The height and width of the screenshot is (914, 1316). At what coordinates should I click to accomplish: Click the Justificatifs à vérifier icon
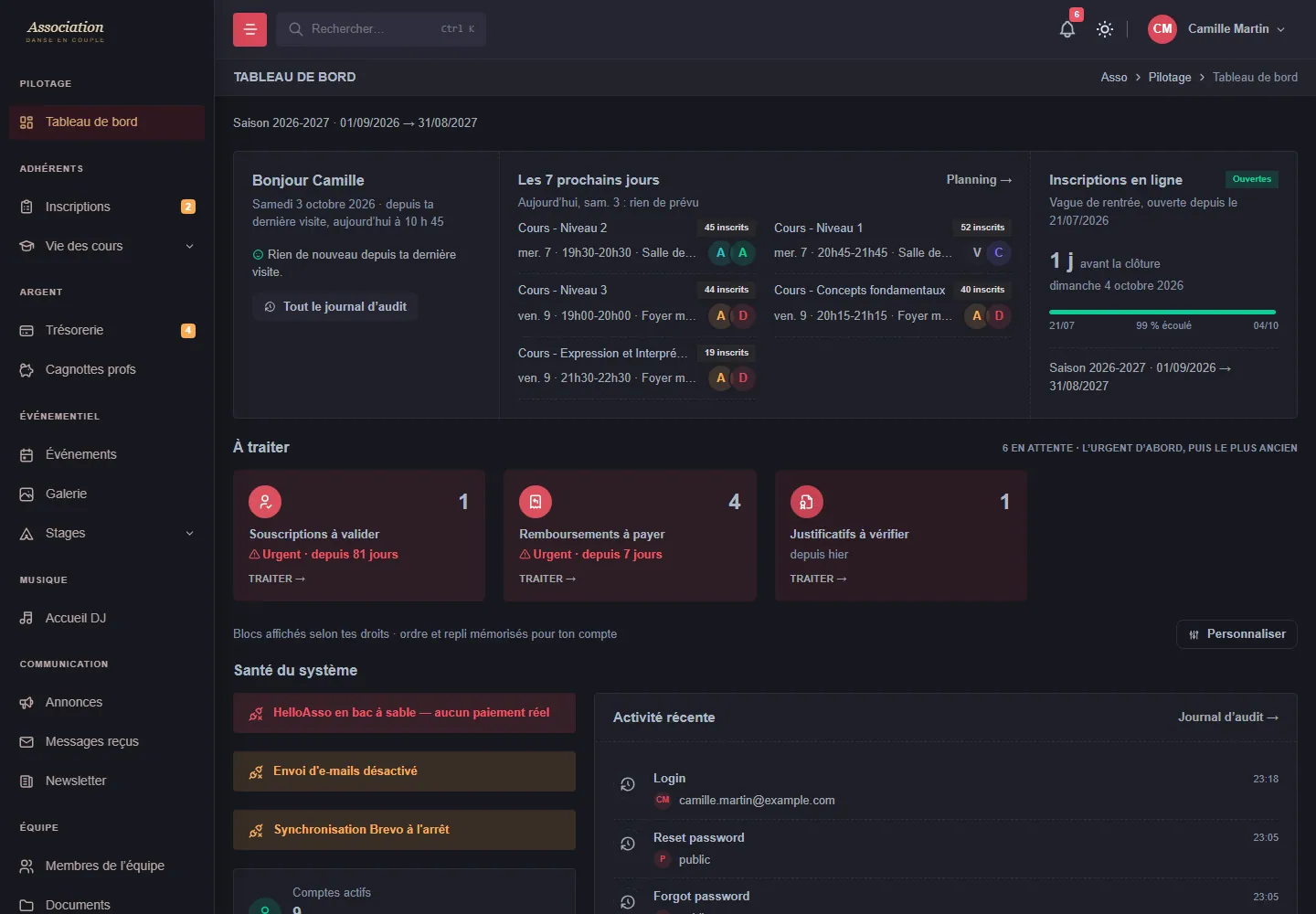pyautogui.click(x=807, y=502)
